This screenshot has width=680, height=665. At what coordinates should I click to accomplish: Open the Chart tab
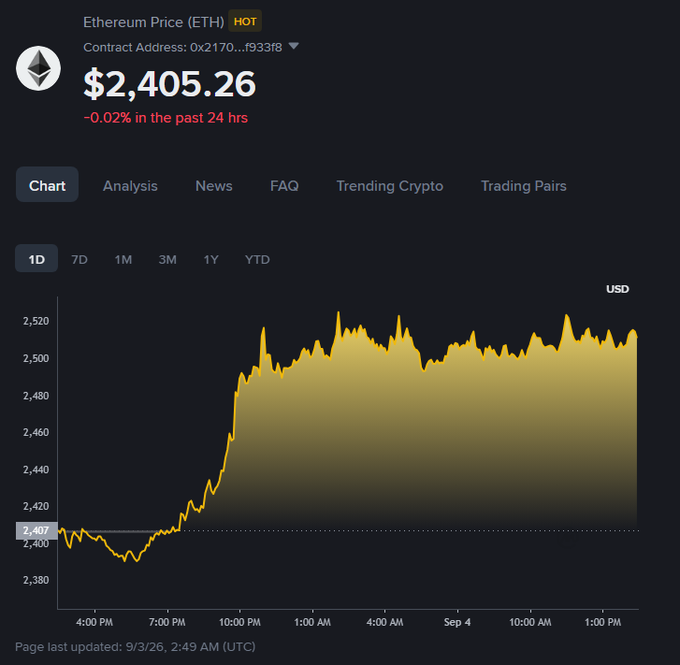47,186
